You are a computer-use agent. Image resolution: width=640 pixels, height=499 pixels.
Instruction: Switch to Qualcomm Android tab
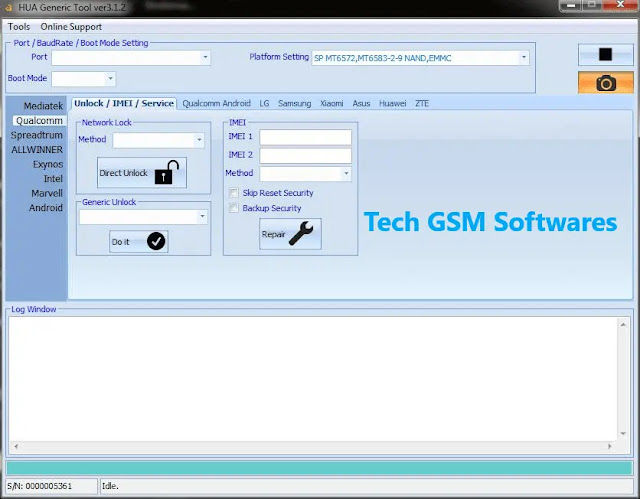(216, 104)
